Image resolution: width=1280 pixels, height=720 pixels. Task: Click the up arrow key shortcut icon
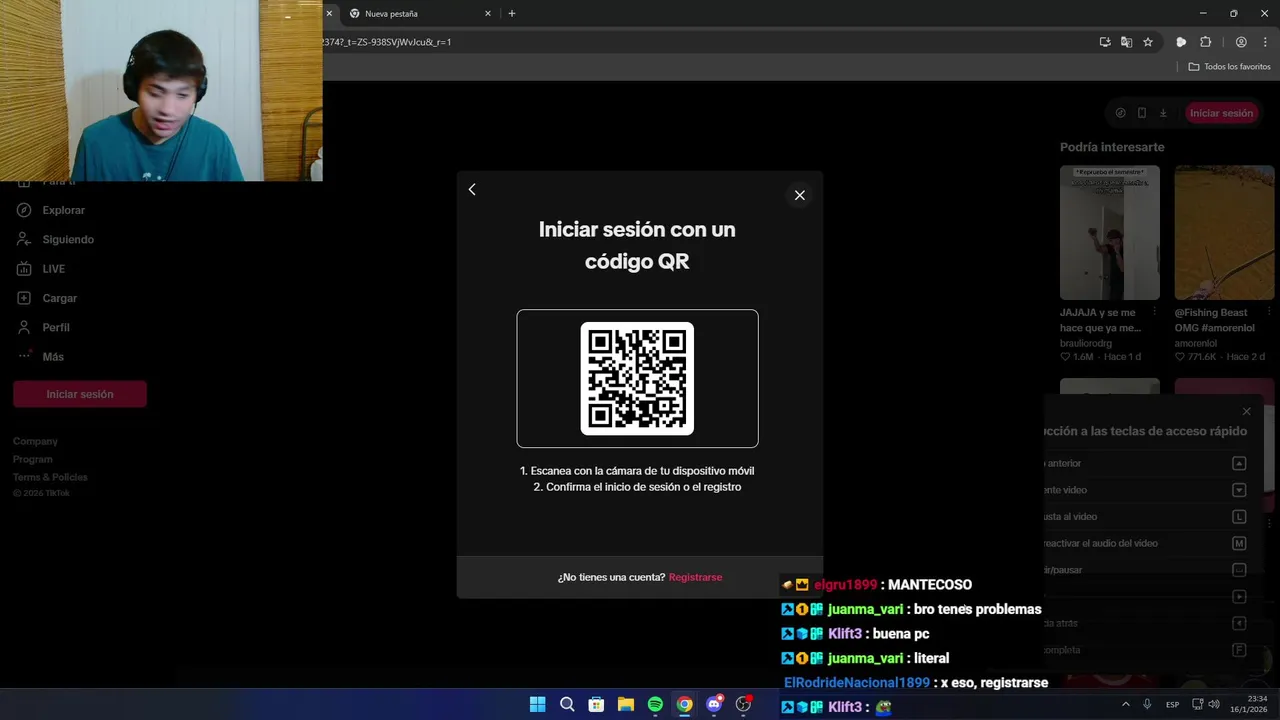point(1239,463)
